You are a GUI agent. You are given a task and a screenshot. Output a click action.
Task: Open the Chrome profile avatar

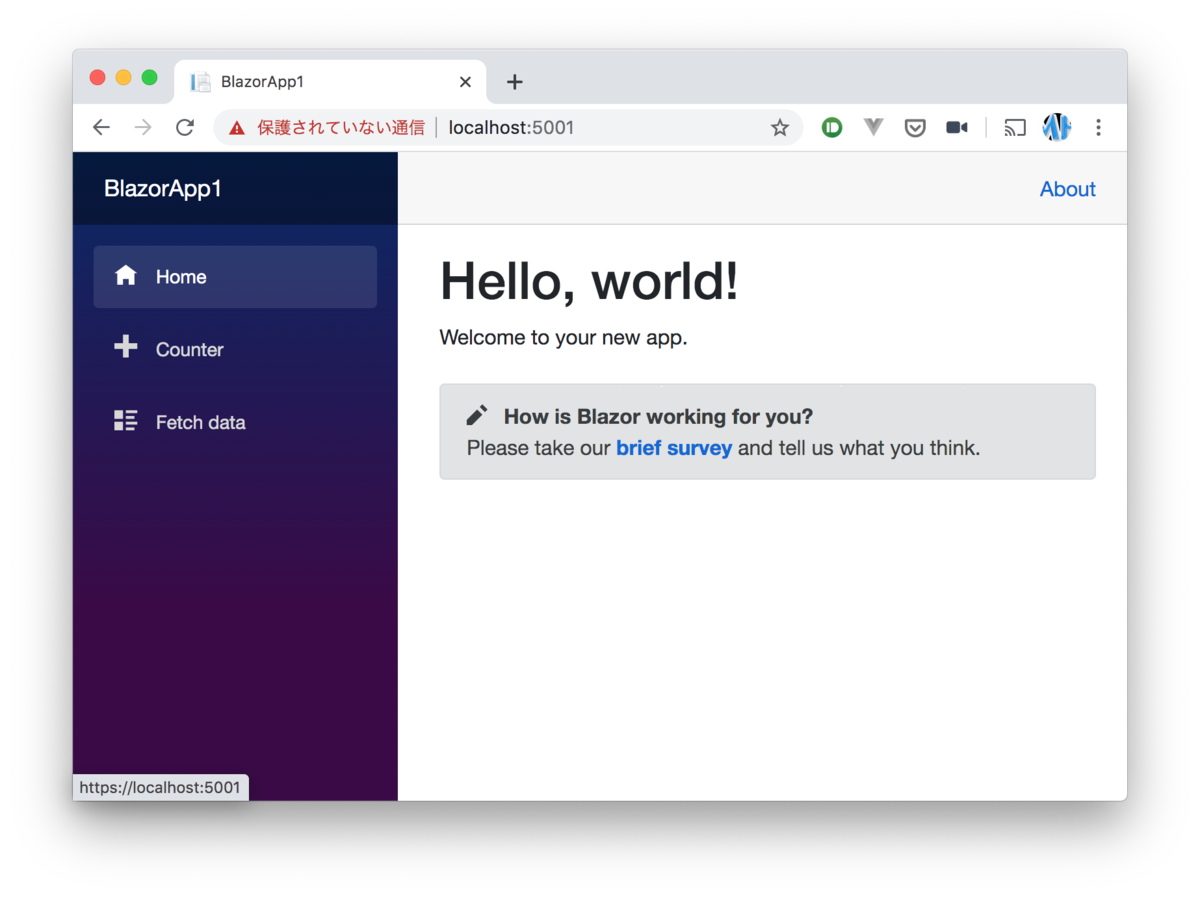pyautogui.click(x=1057, y=127)
